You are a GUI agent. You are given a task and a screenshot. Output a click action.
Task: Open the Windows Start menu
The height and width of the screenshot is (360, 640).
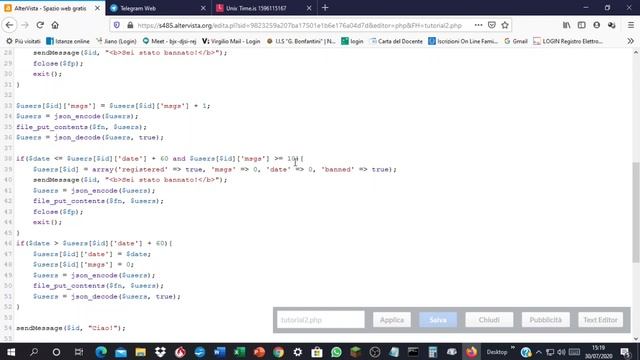tap(11, 352)
